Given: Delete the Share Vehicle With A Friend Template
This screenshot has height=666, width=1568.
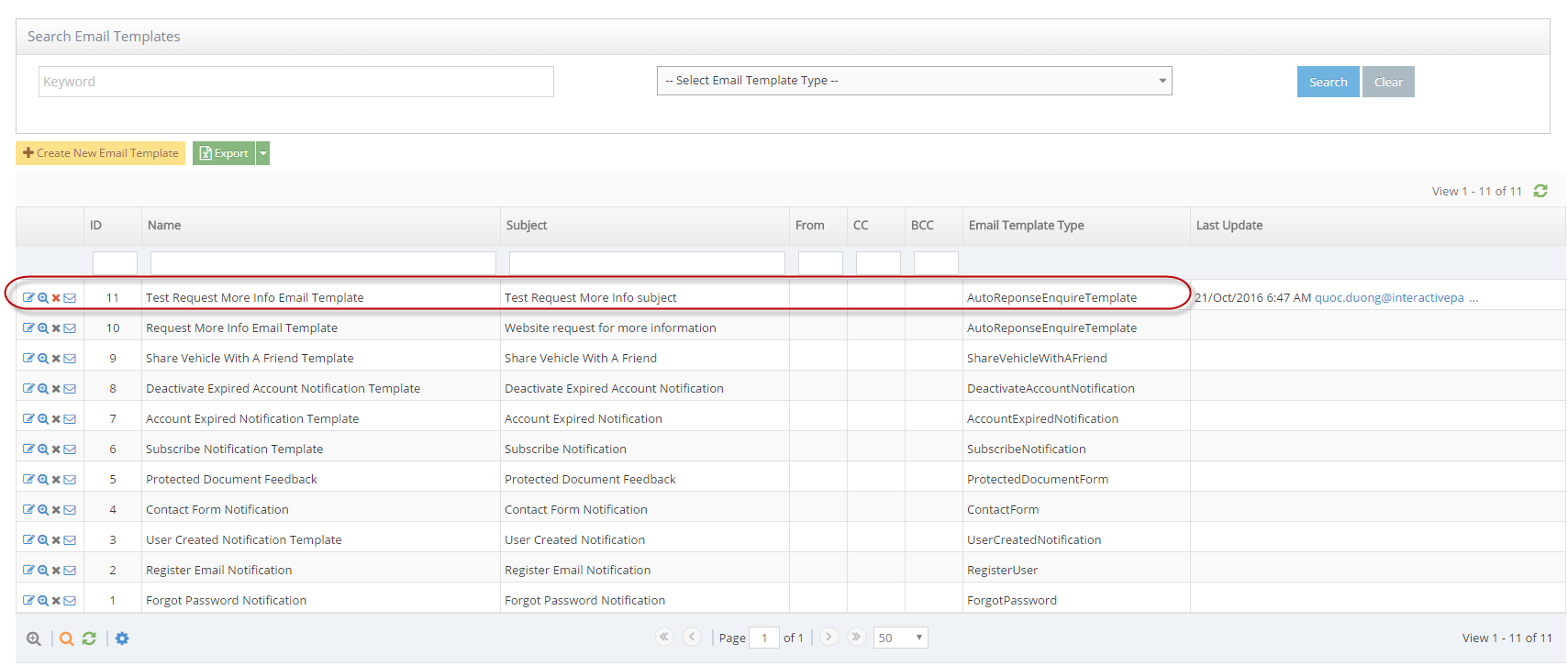Looking at the screenshot, I should pyautogui.click(x=56, y=359).
